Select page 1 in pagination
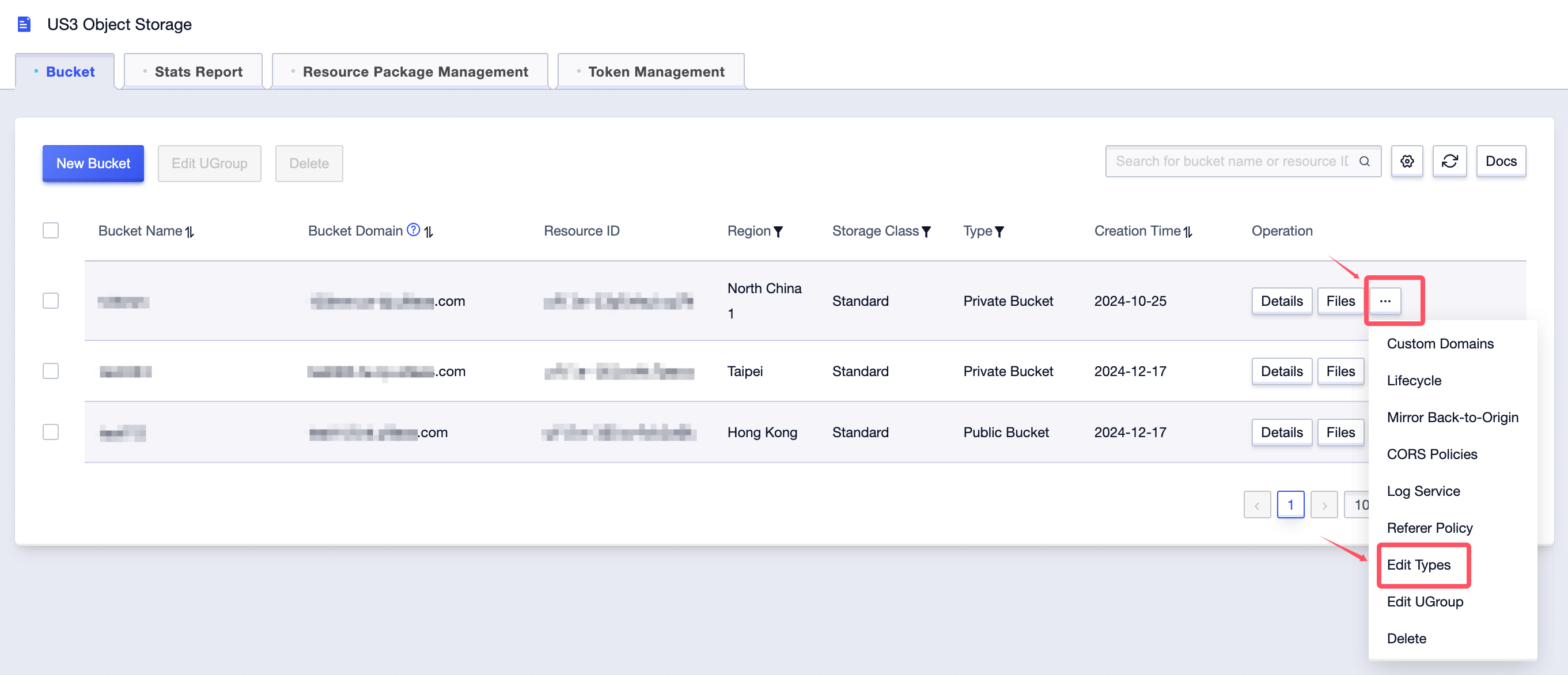 pyautogui.click(x=1290, y=505)
